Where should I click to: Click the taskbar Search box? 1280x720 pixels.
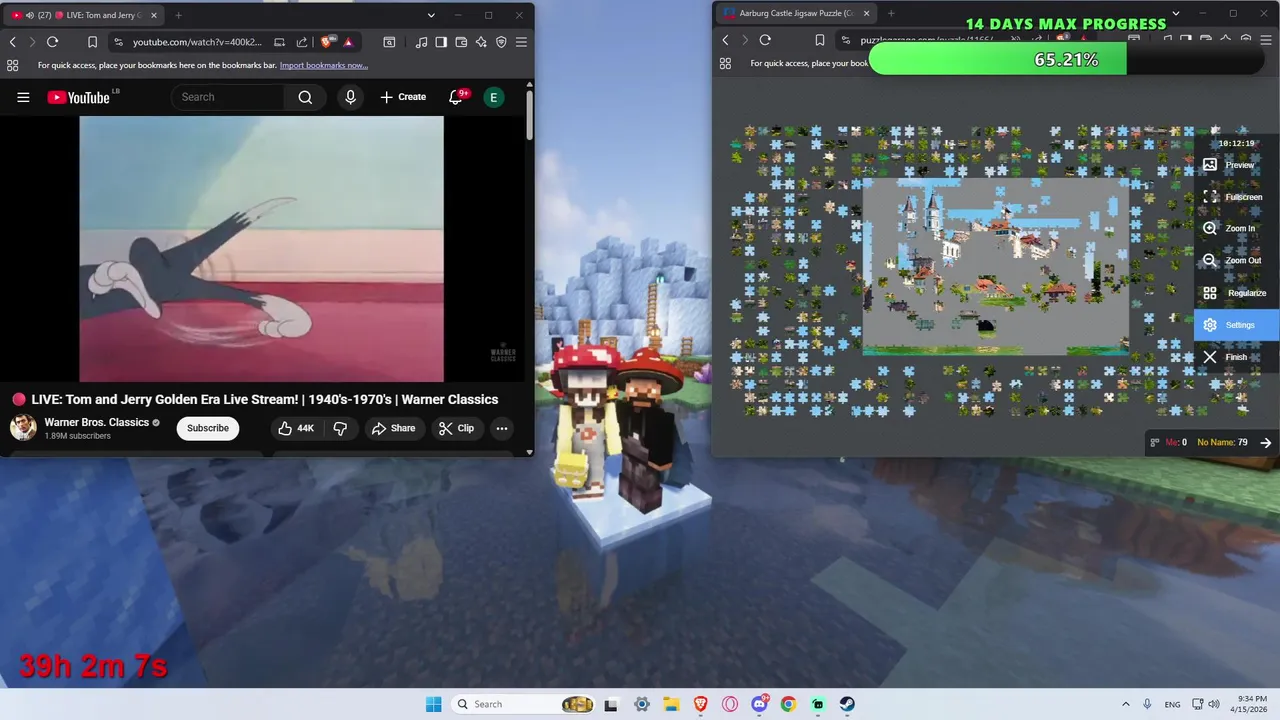pyautogui.click(x=524, y=704)
